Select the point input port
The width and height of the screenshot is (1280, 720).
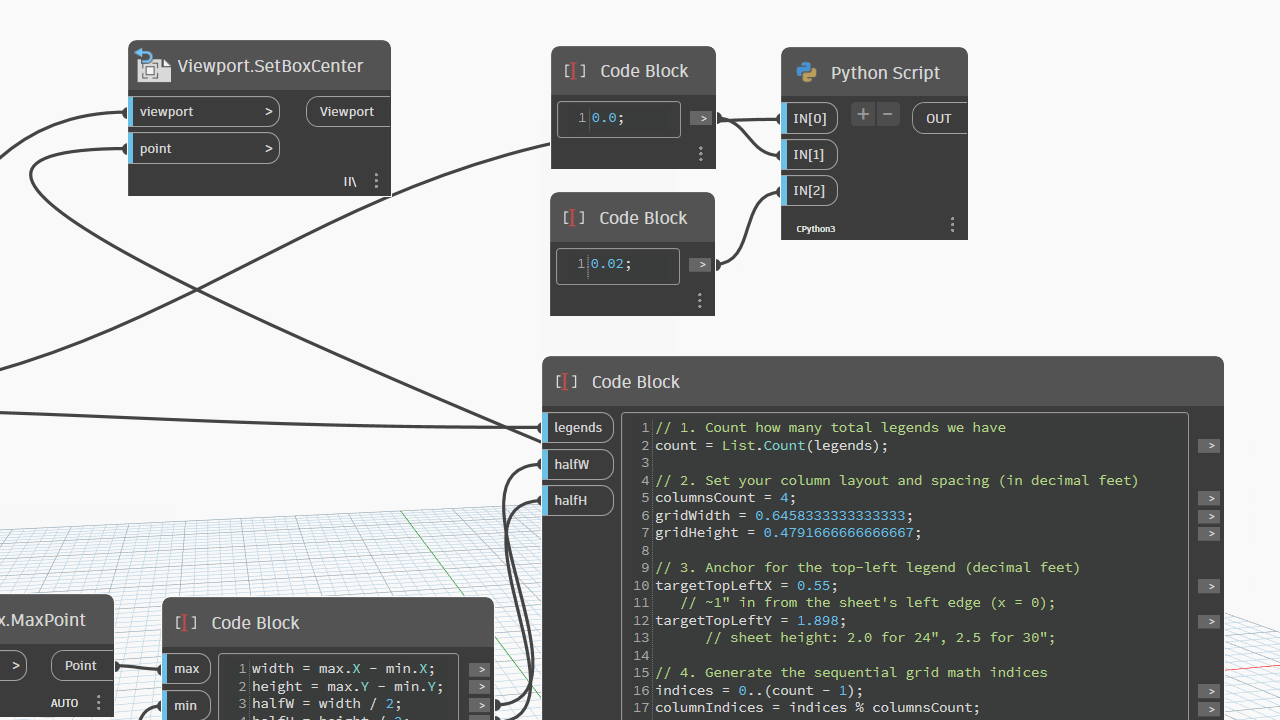tap(204, 149)
